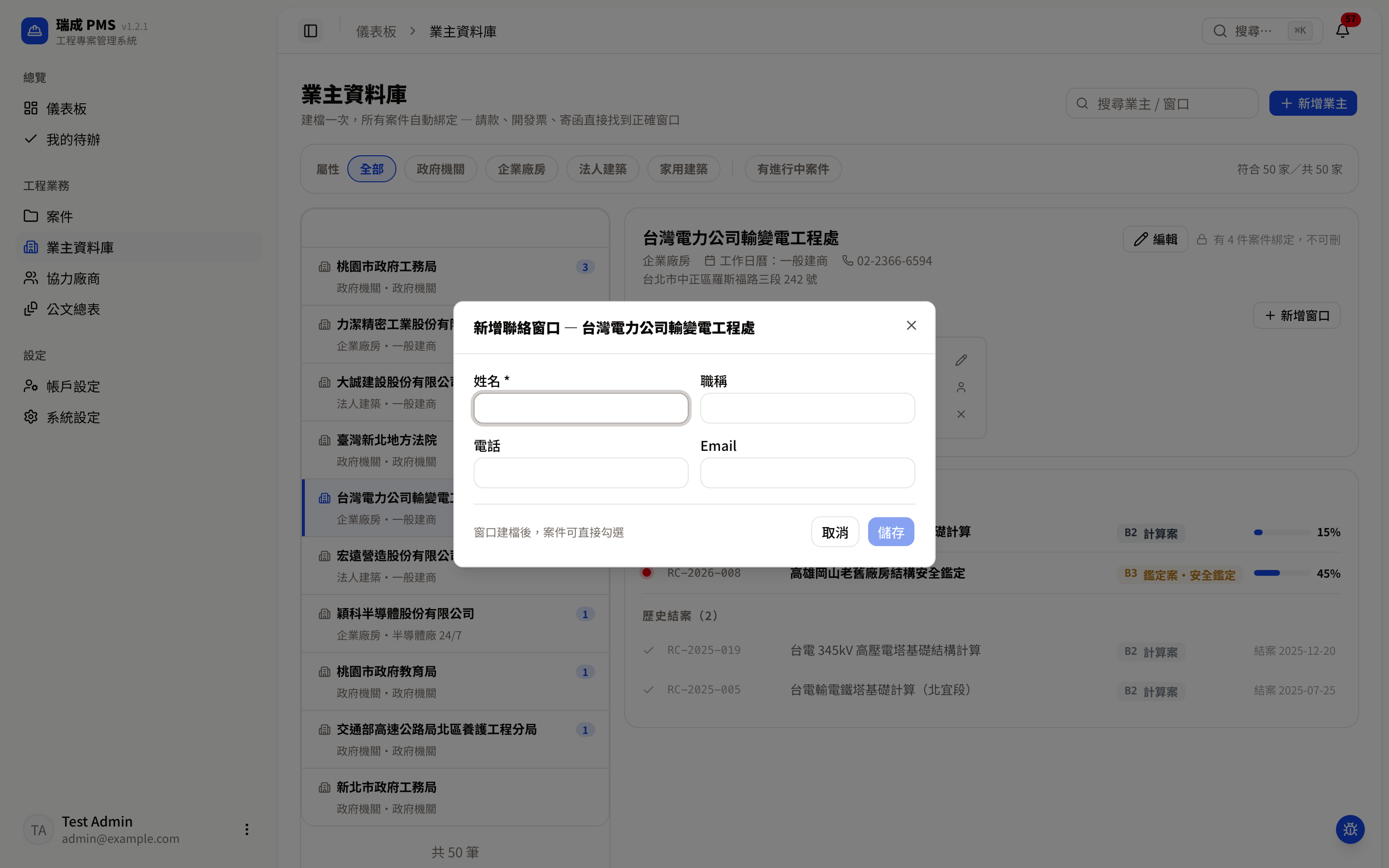The image size is (1389, 868).
Task: Click the 編輯 button for 台灣電力公司
Action: pyautogui.click(x=1155, y=239)
